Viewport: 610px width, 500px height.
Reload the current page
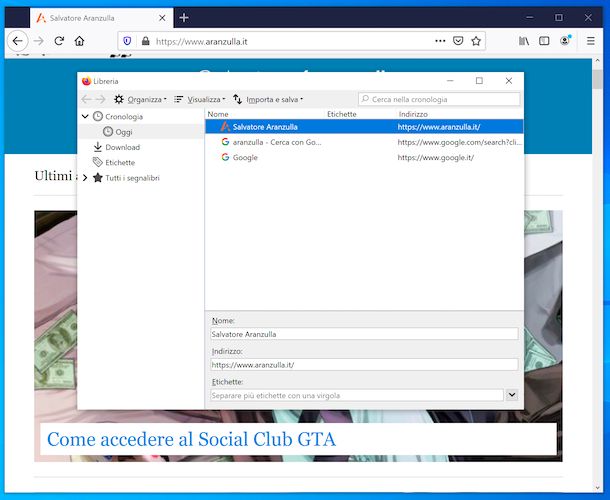[x=59, y=41]
